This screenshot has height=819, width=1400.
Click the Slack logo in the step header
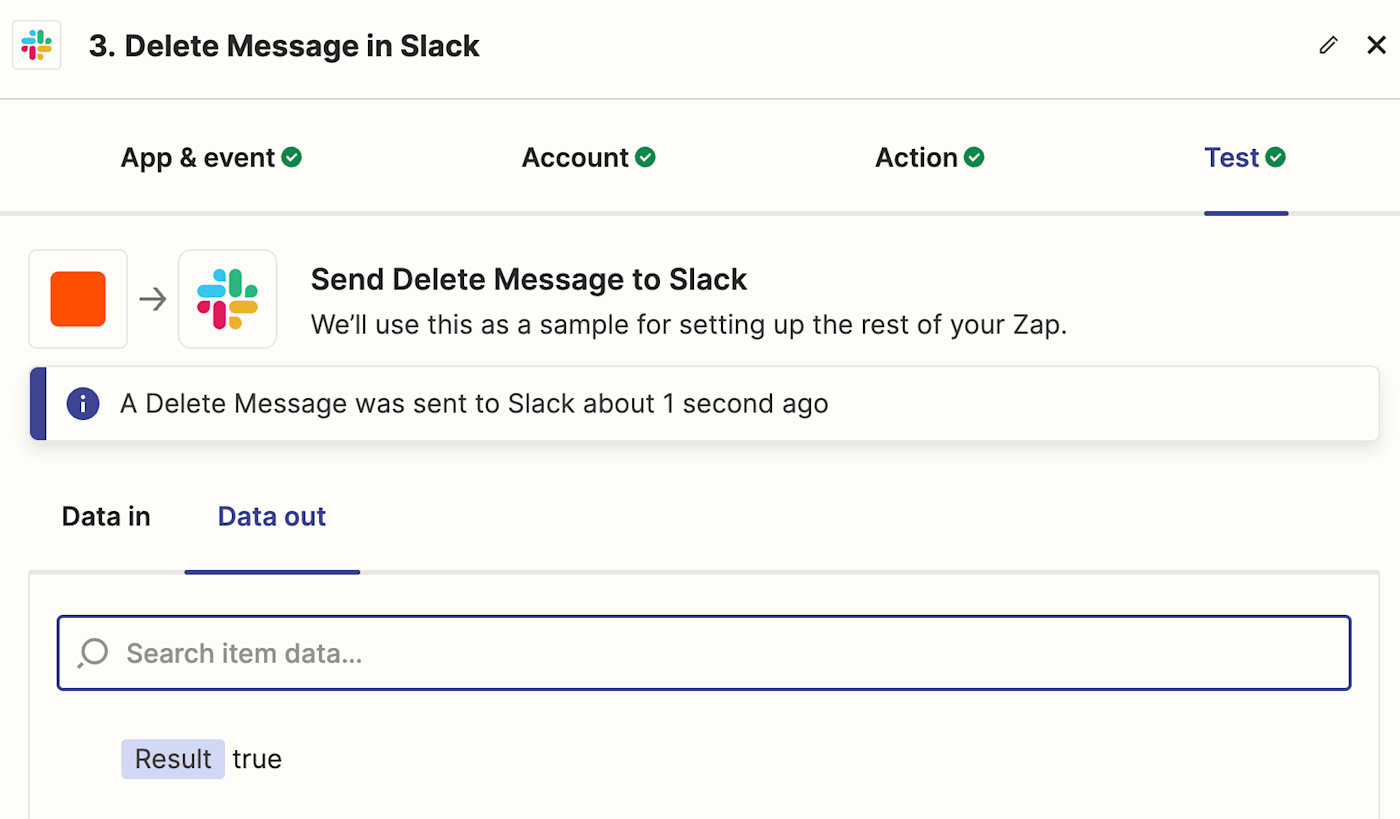37,46
